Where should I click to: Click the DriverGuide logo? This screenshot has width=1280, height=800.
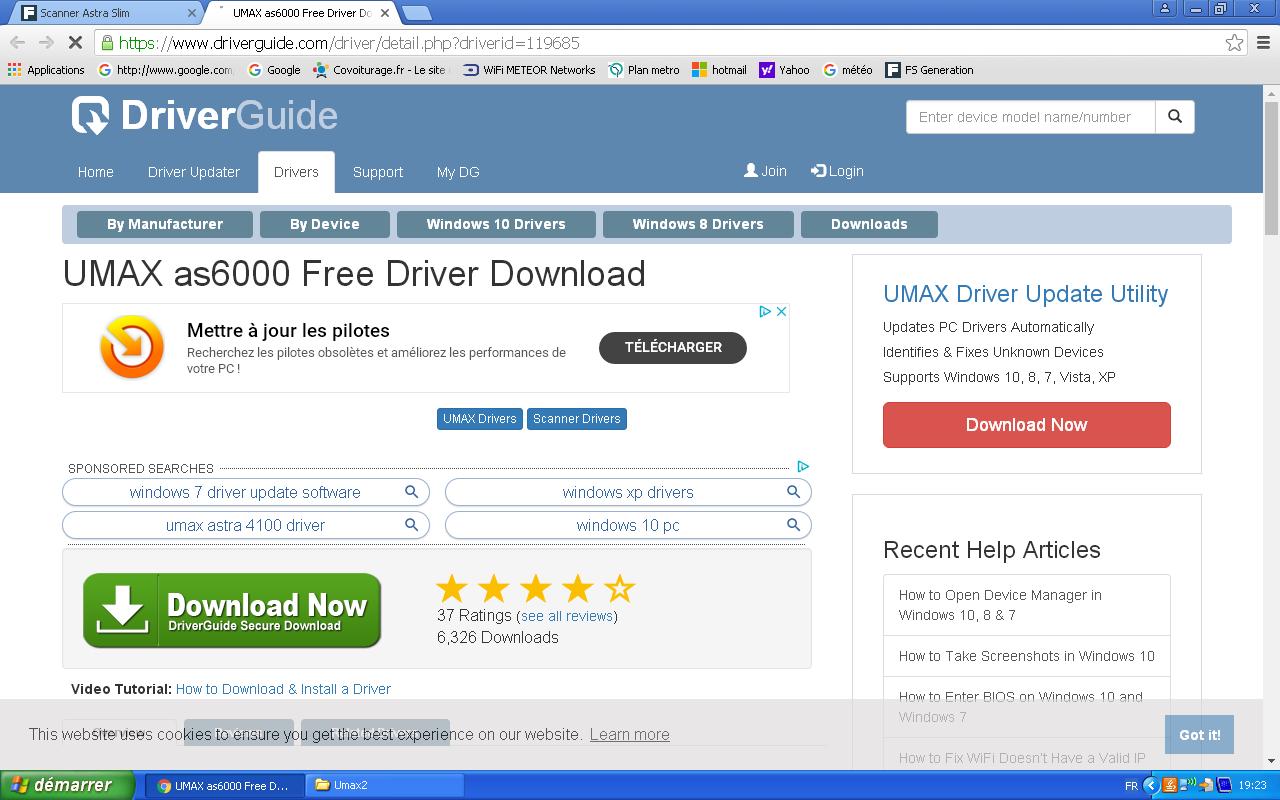tap(205, 115)
